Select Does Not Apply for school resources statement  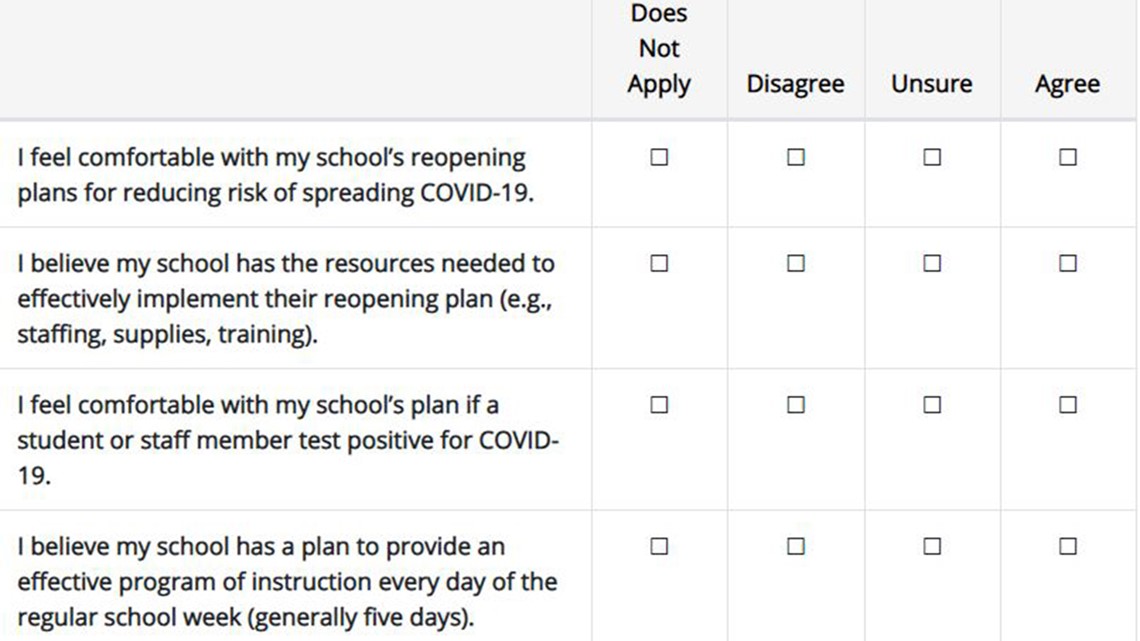(x=659, y=263)
